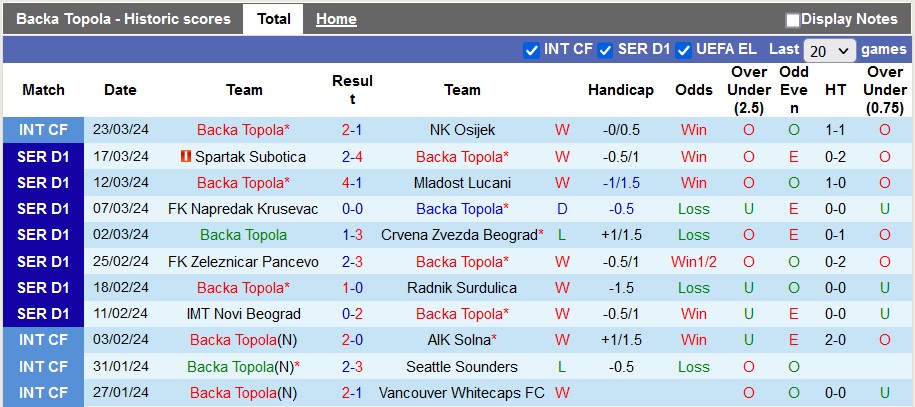Disable the UEFA EL filter checkbox

tap(684, 50)
